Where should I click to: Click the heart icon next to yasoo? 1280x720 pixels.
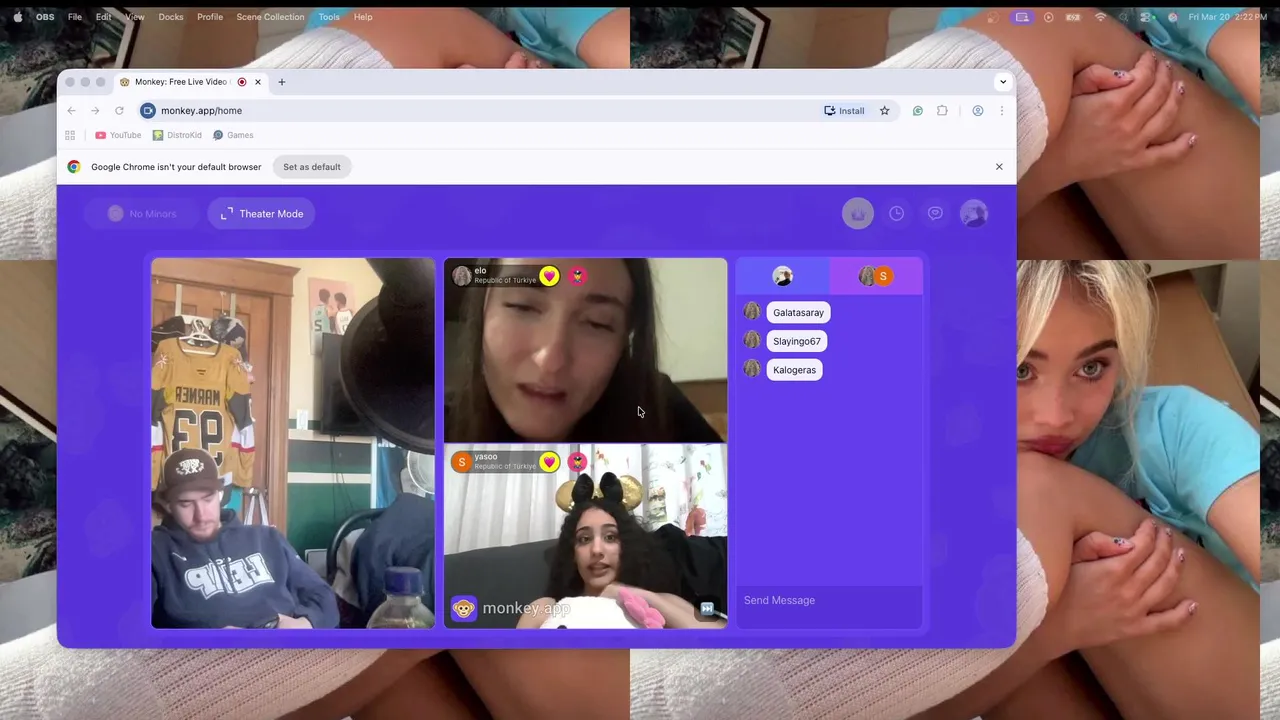coord(549,462)
